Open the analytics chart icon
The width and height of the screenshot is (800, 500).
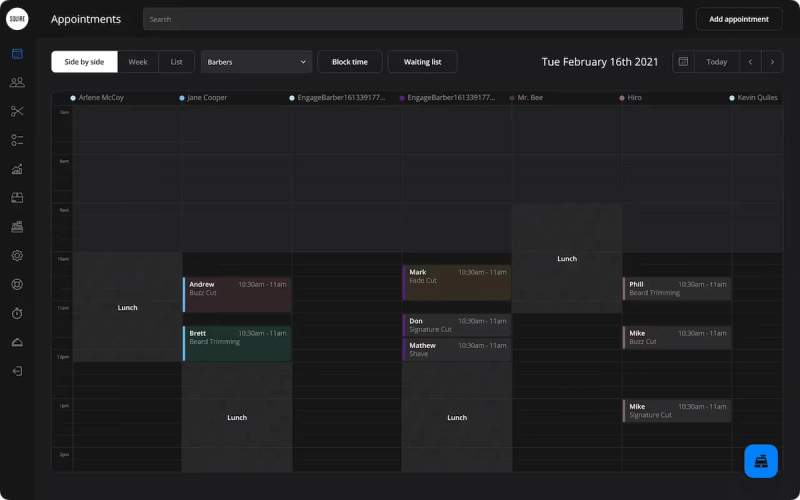pyautogui.click(x=17, y=169)
